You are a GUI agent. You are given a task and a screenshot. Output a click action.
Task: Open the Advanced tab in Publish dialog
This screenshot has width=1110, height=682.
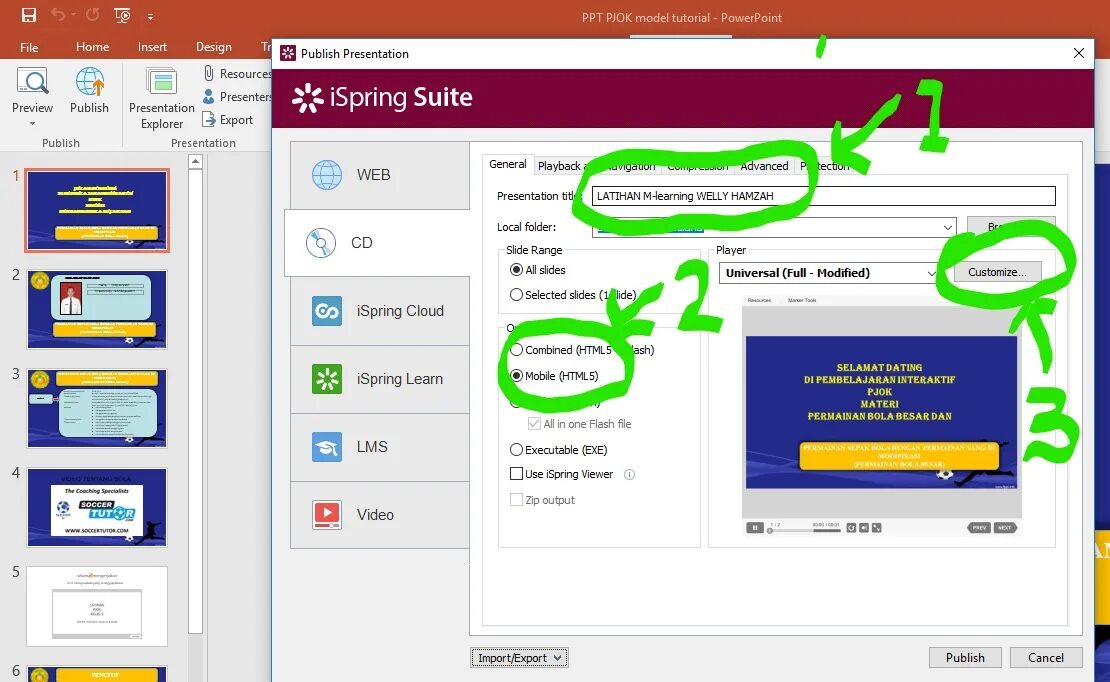click(764, 166)
